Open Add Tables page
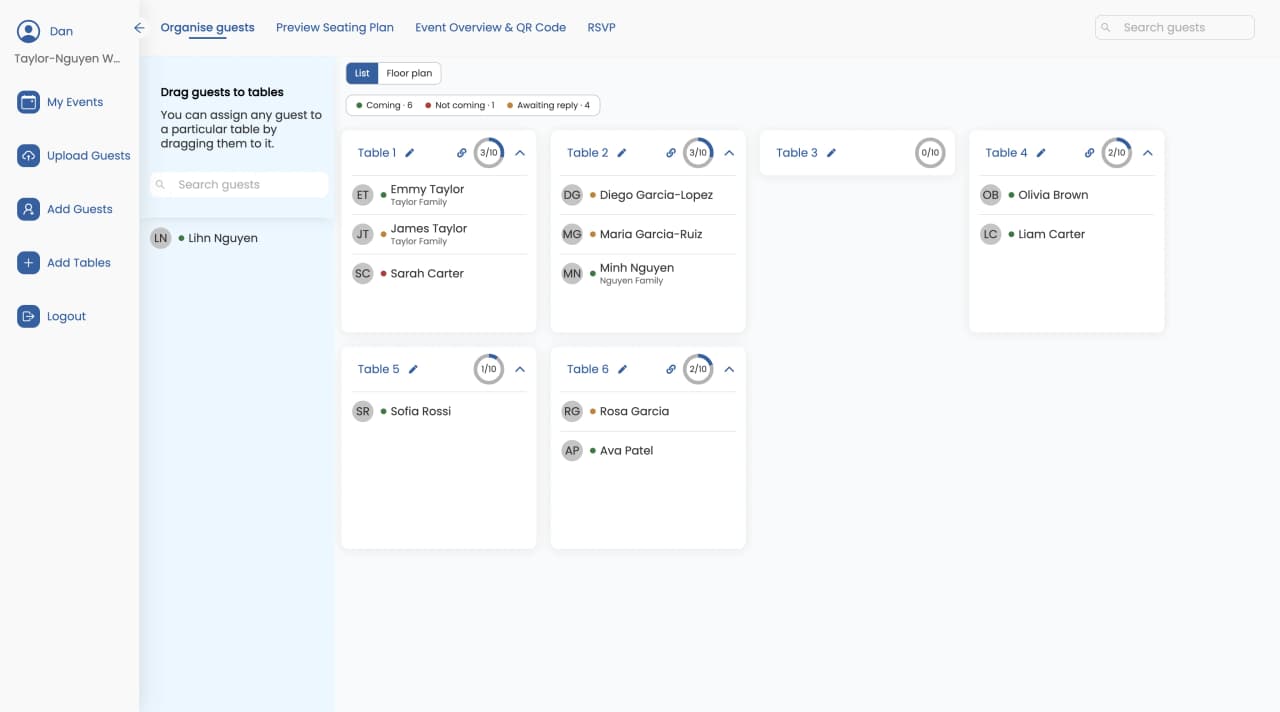 (79, 263)
